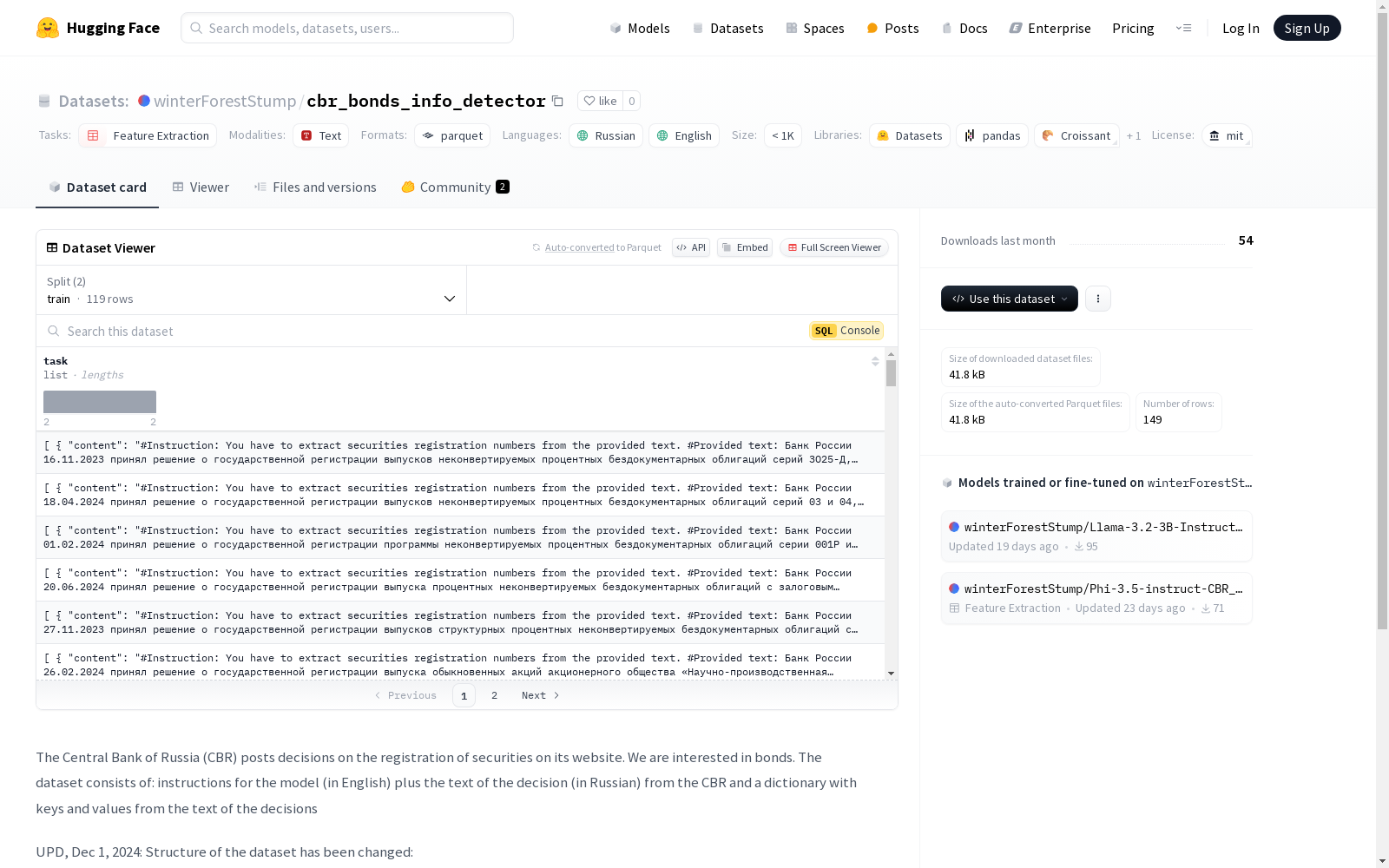Screen dimensions: 1389x868
Task: Open the row dated 18.04.2024
Action: point(460,495)
